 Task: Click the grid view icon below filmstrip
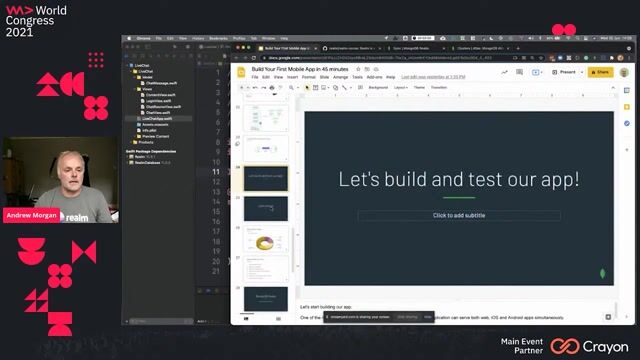tap(278, 319)
